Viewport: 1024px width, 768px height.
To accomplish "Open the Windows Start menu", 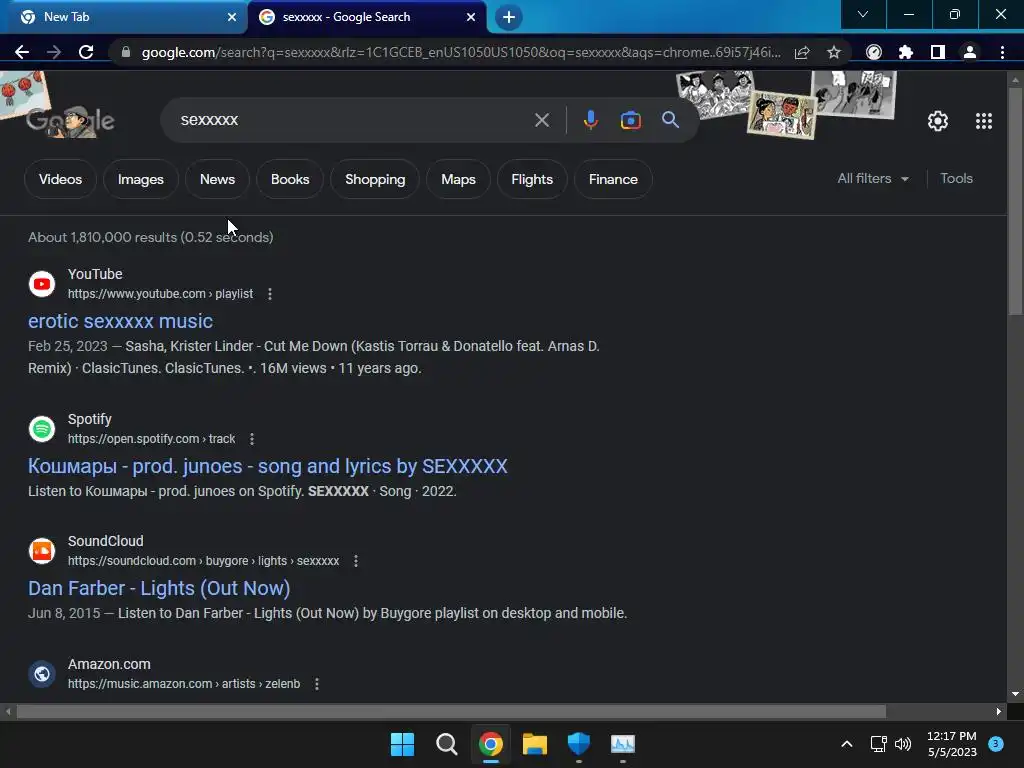I will [402, 744].
